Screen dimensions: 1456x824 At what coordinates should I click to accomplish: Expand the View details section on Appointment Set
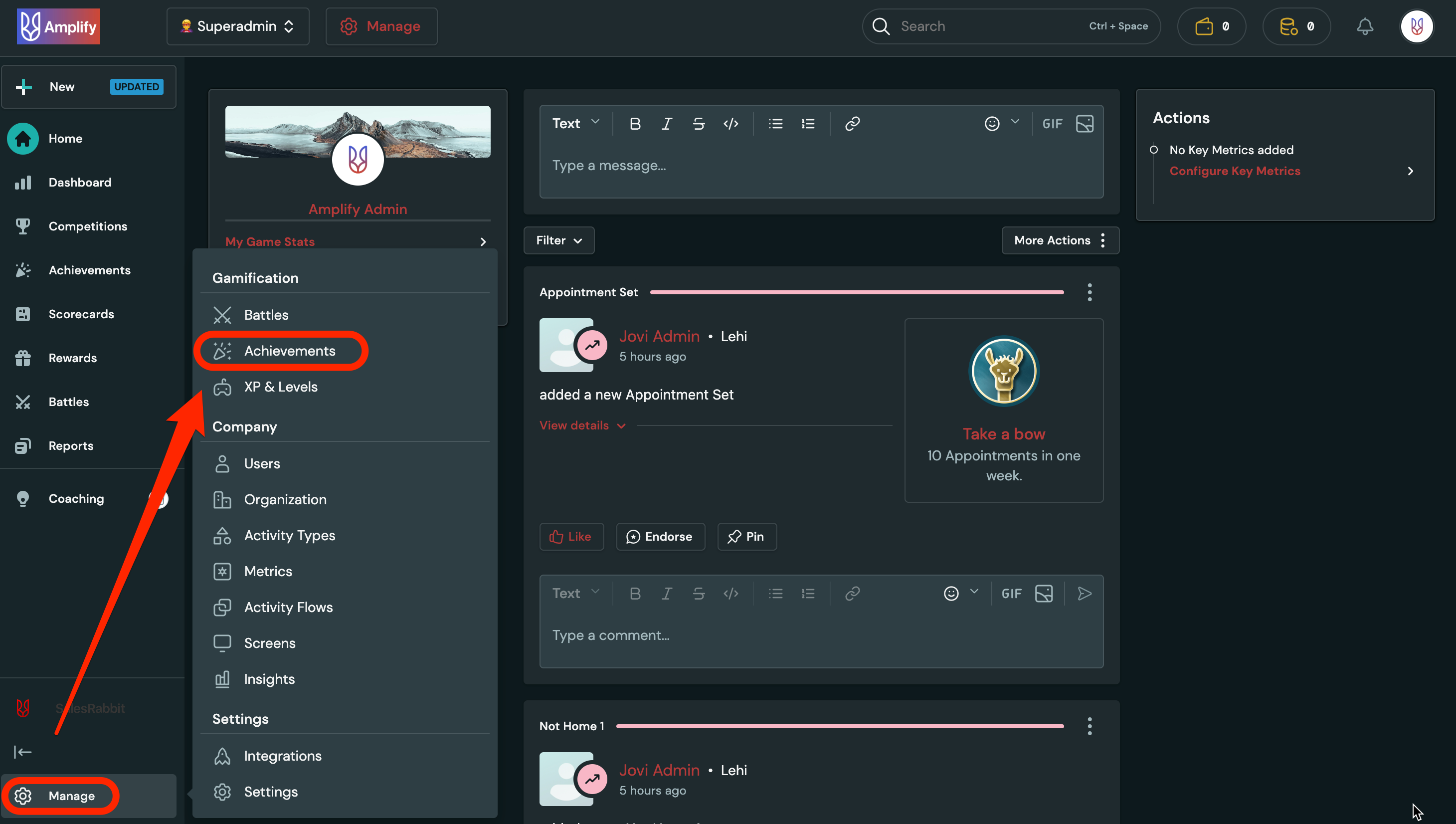[x=582, y=425]
